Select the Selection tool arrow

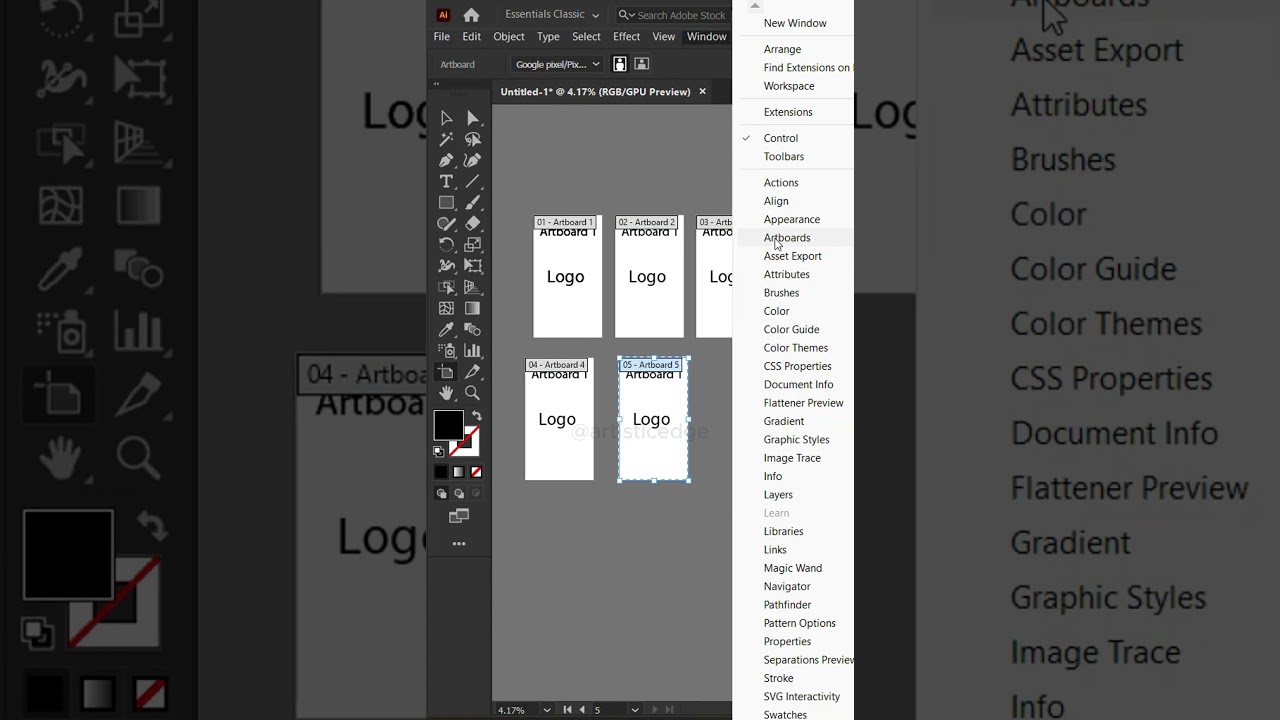point(446,118)
